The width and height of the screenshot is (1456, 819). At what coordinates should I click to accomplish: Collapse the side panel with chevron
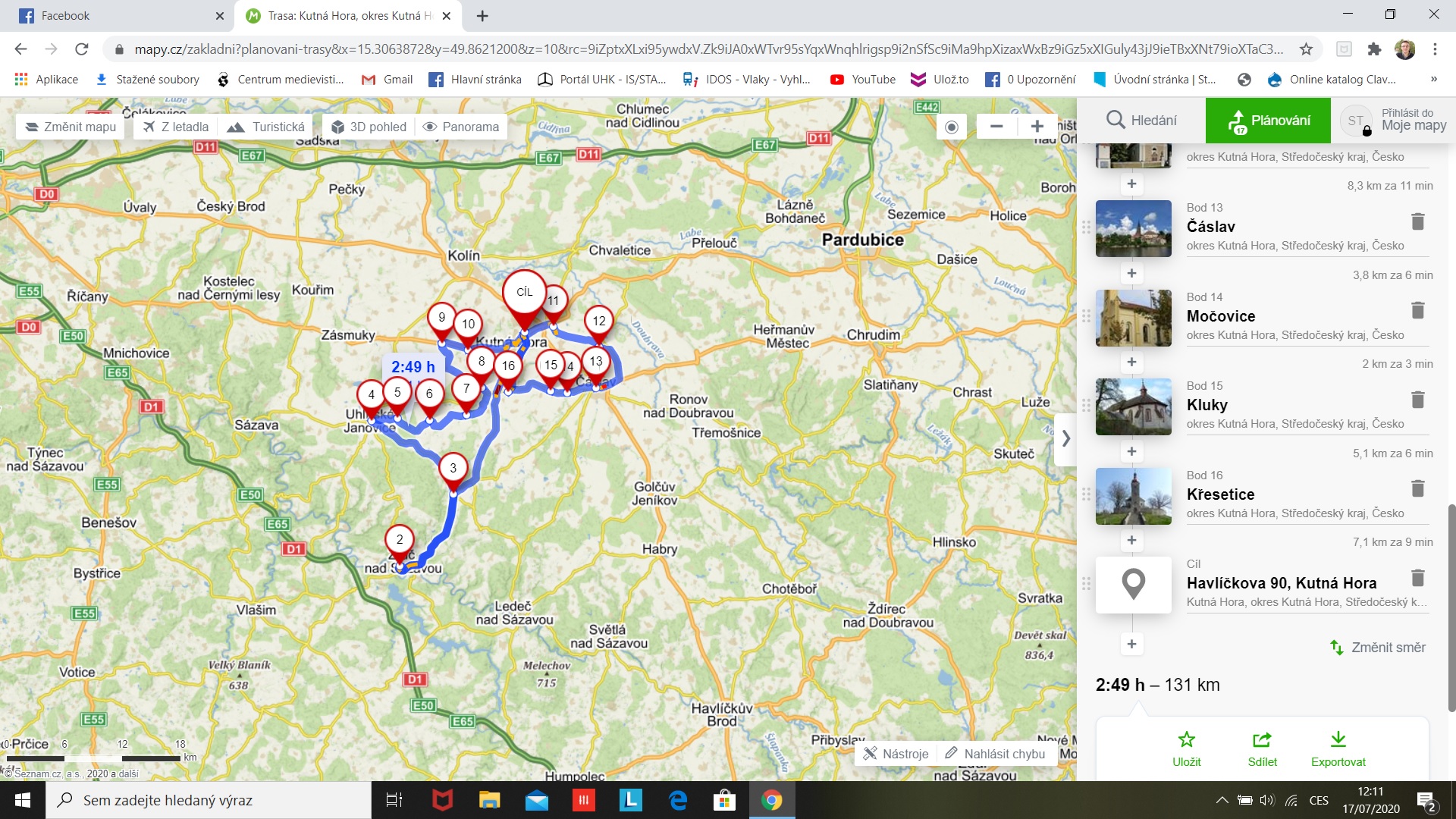(1065, 438)
